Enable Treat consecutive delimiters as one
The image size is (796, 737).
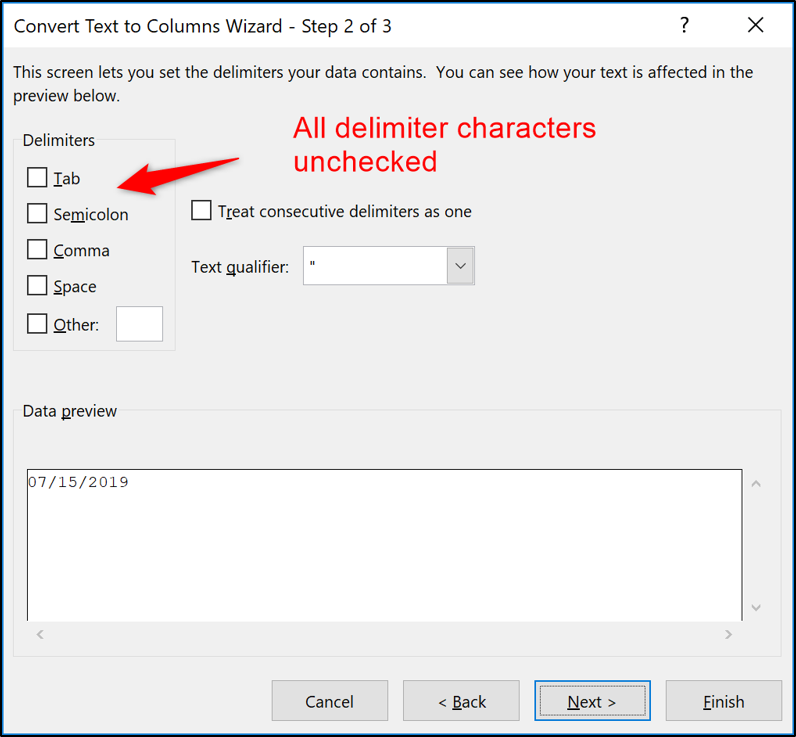[202, 211]
